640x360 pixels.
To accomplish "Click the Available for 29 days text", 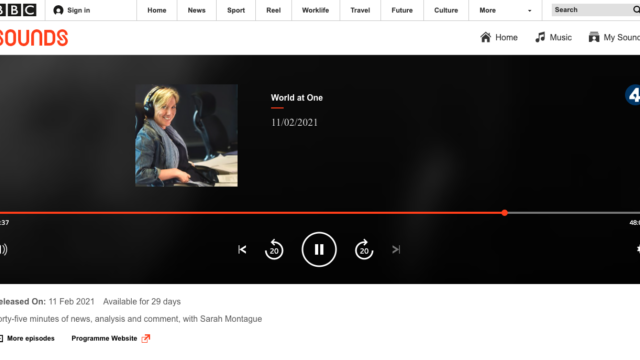I will click(142, 302).
